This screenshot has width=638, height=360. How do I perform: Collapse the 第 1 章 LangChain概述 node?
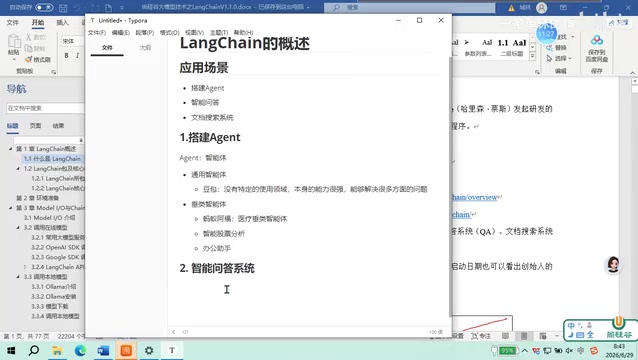pyautogui.click(x=11, y=149)
